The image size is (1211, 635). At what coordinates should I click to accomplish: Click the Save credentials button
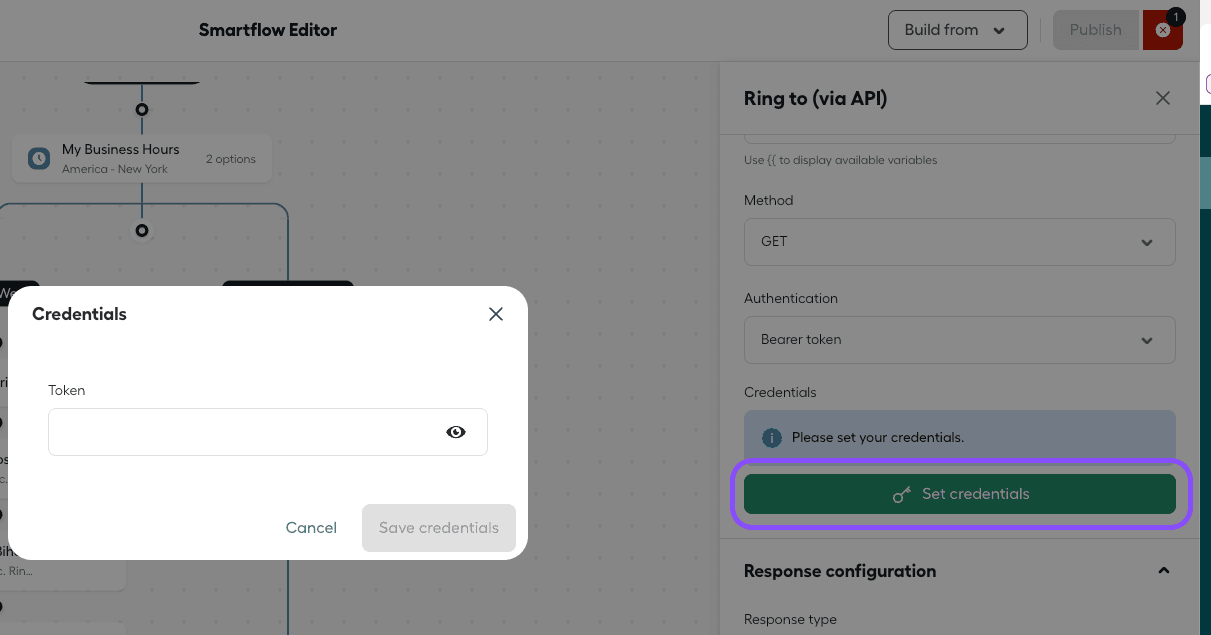pos(438,528)
